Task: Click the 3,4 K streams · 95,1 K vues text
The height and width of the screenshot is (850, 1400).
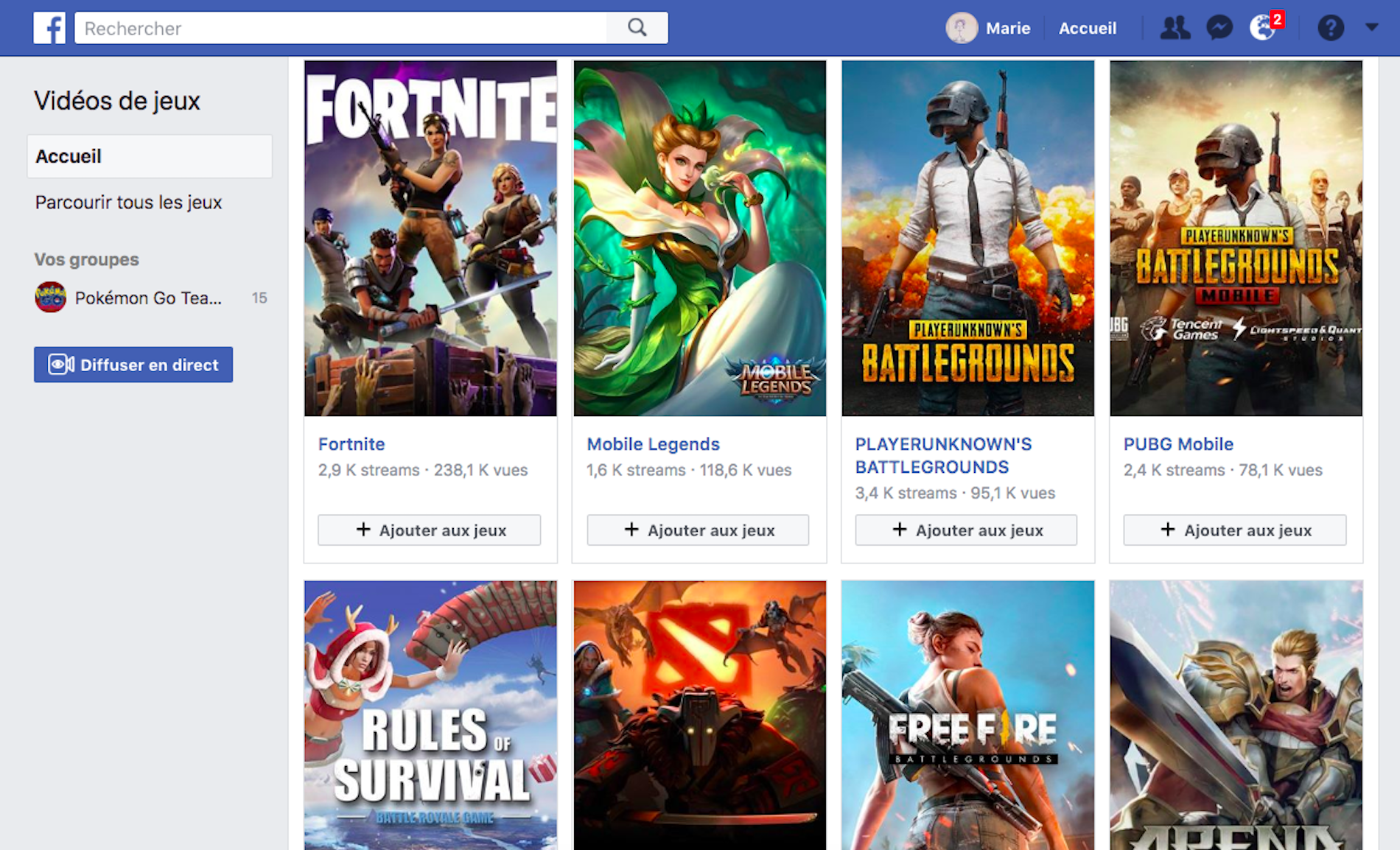Action: click(955, 493)
